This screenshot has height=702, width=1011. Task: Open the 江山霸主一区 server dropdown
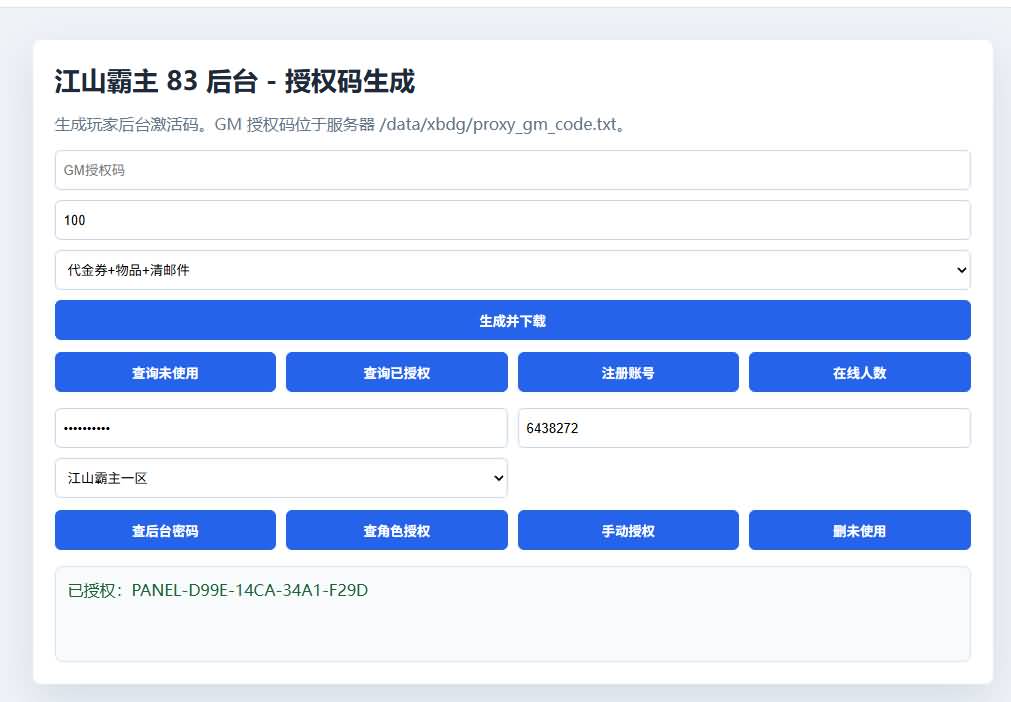[x=281, y=478]
